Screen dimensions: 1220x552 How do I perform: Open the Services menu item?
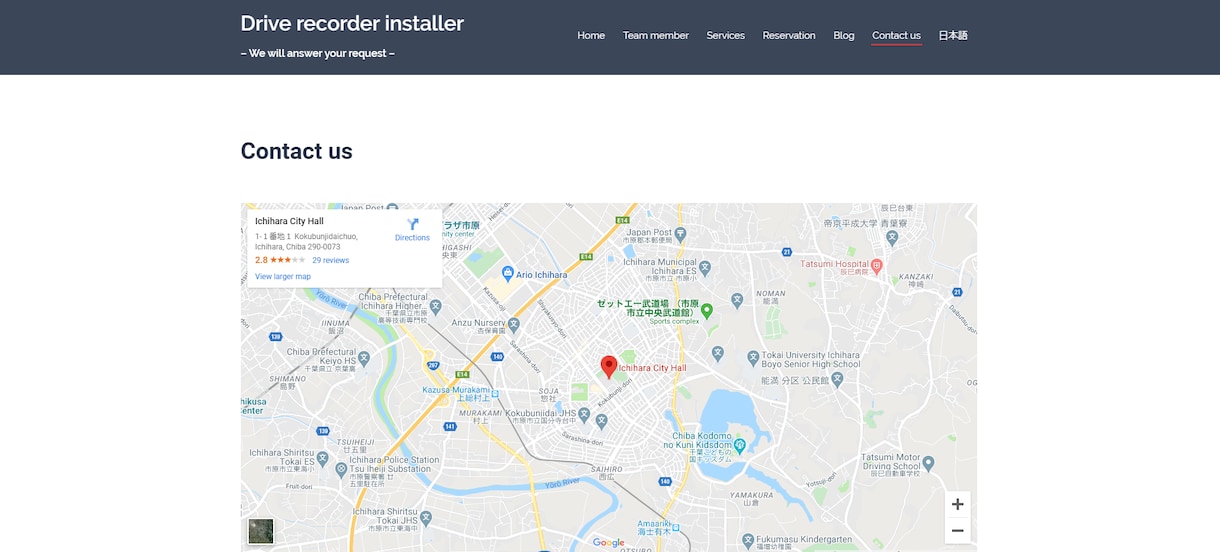[725, 35]
